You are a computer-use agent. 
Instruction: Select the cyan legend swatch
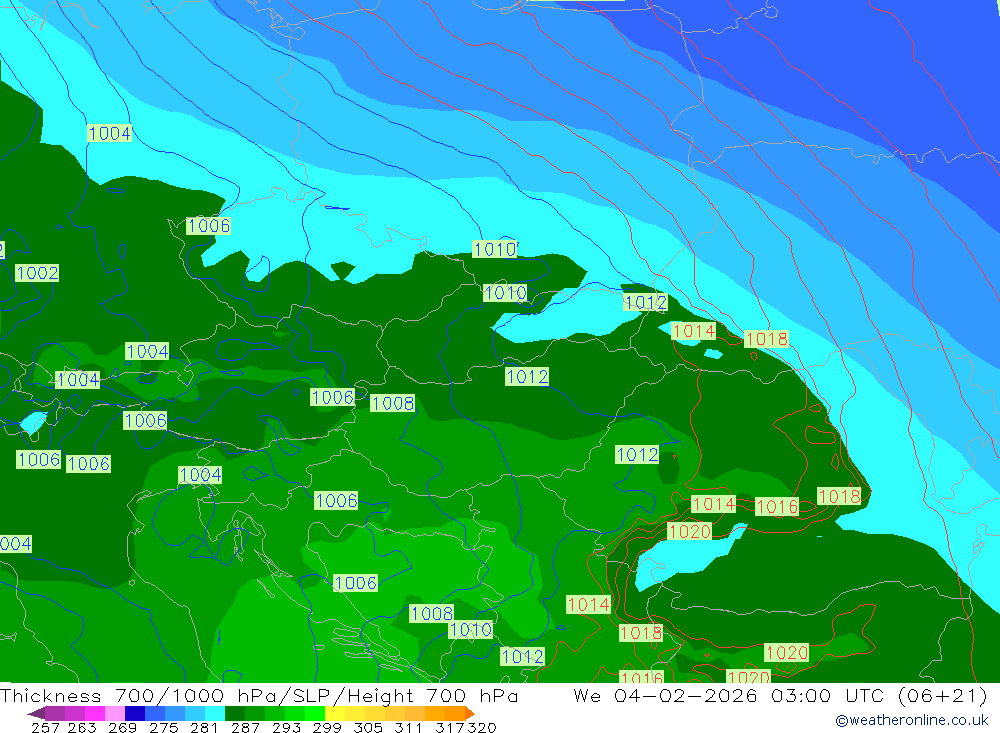point(213,713)
